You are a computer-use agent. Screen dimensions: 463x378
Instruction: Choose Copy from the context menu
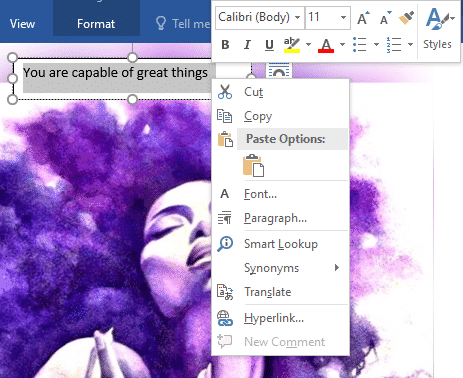click(280, 116)
